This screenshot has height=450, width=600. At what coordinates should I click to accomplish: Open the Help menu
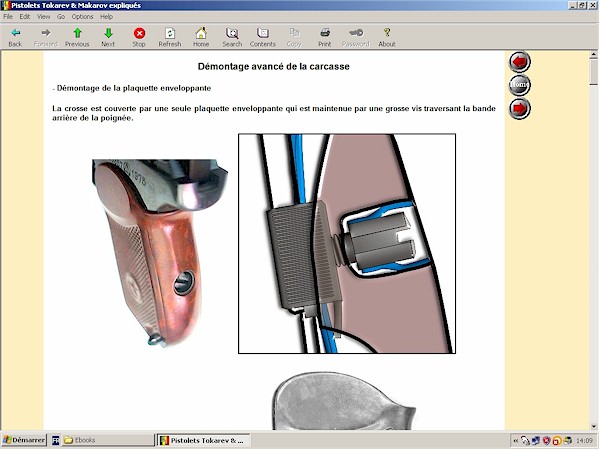click(106, 16)
